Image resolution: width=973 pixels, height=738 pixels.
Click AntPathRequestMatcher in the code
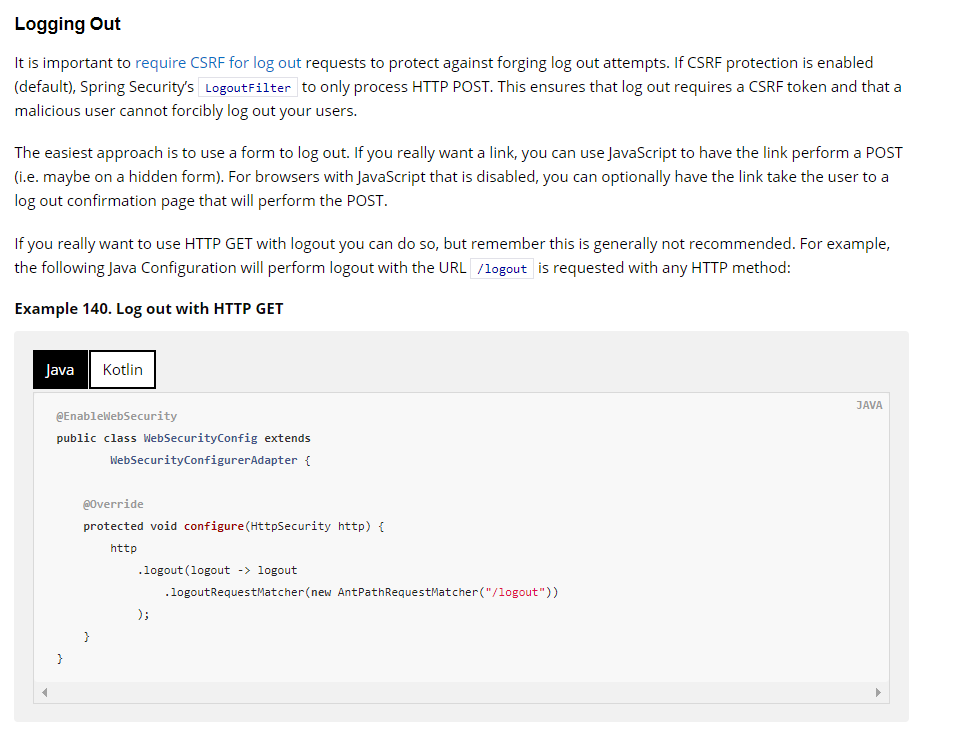407,592
